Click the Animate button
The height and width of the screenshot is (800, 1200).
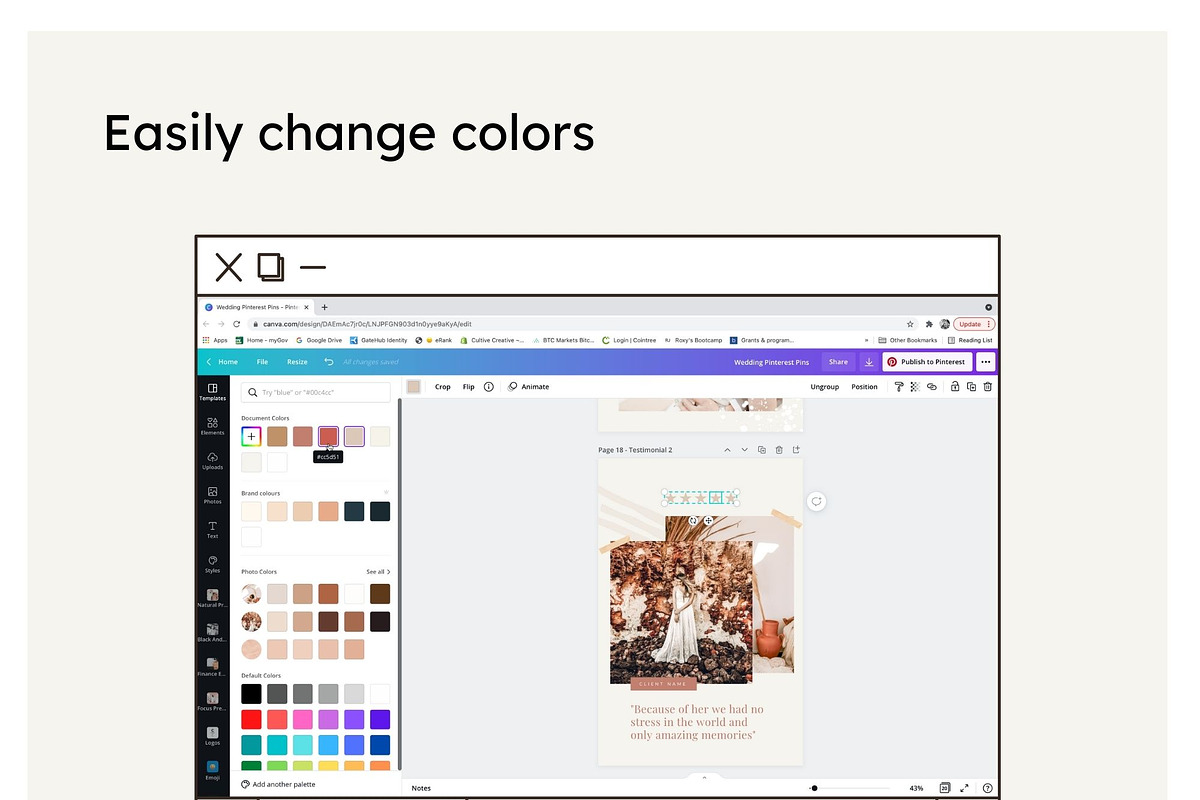point(528,386)
